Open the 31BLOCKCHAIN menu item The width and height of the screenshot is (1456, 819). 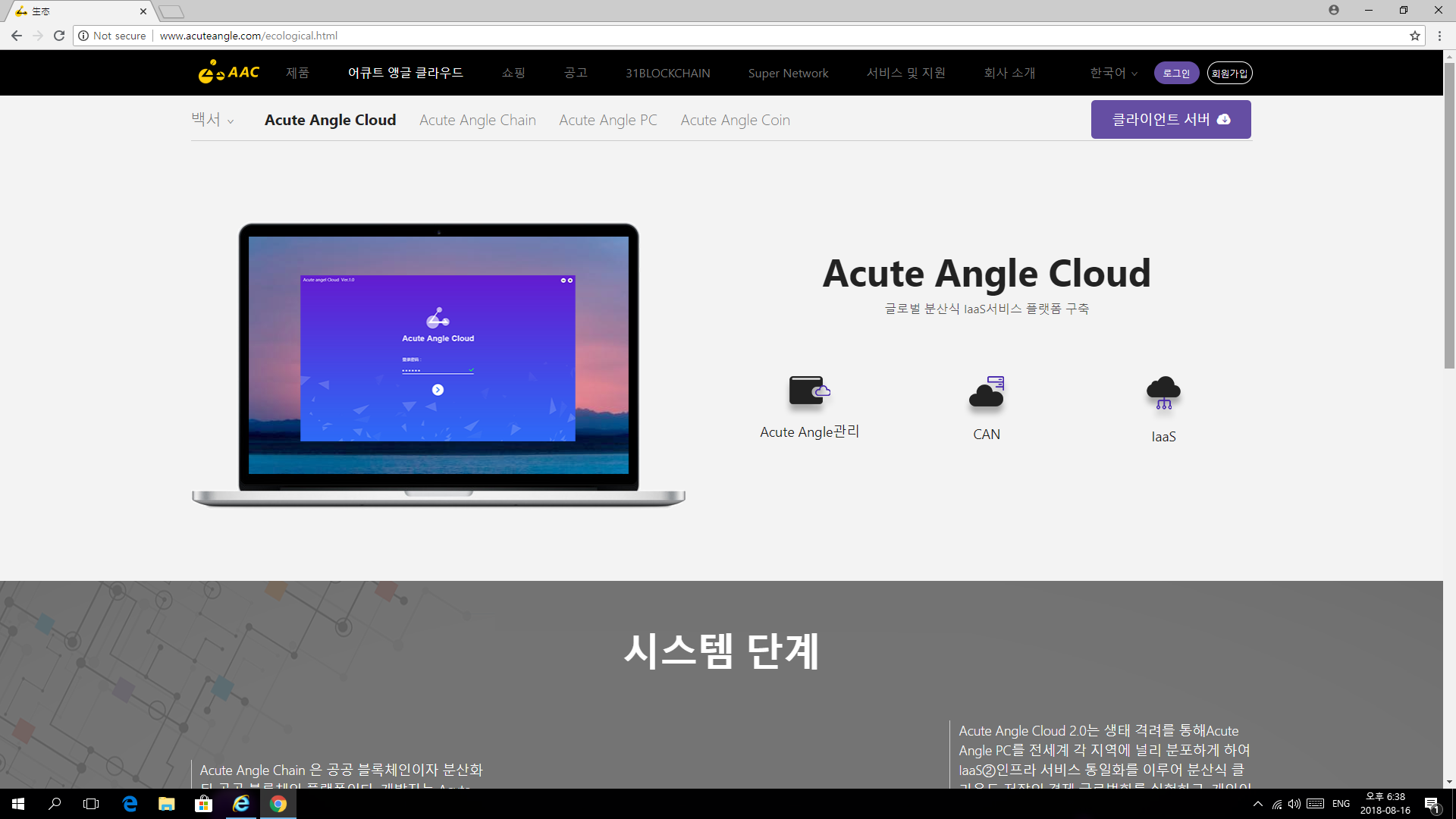coord(667,73)
